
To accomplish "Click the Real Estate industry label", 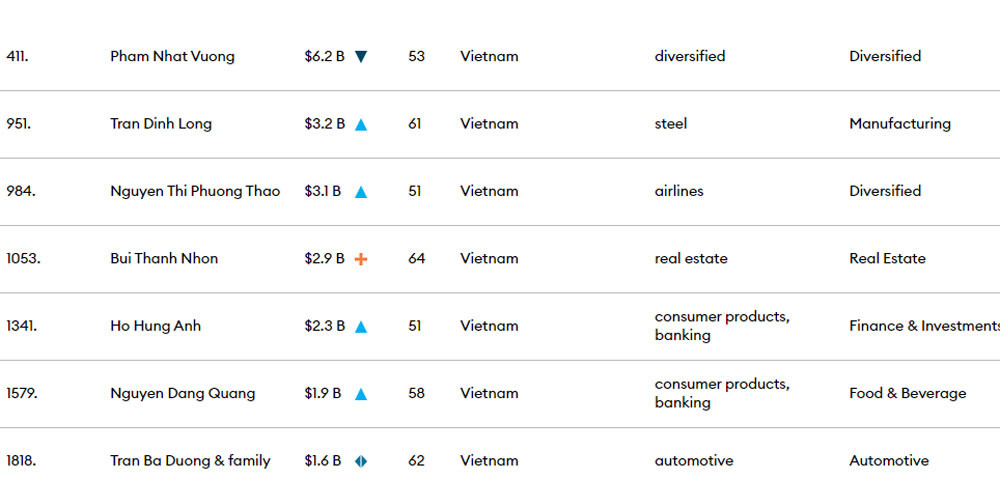I will [x=887, y=258].
